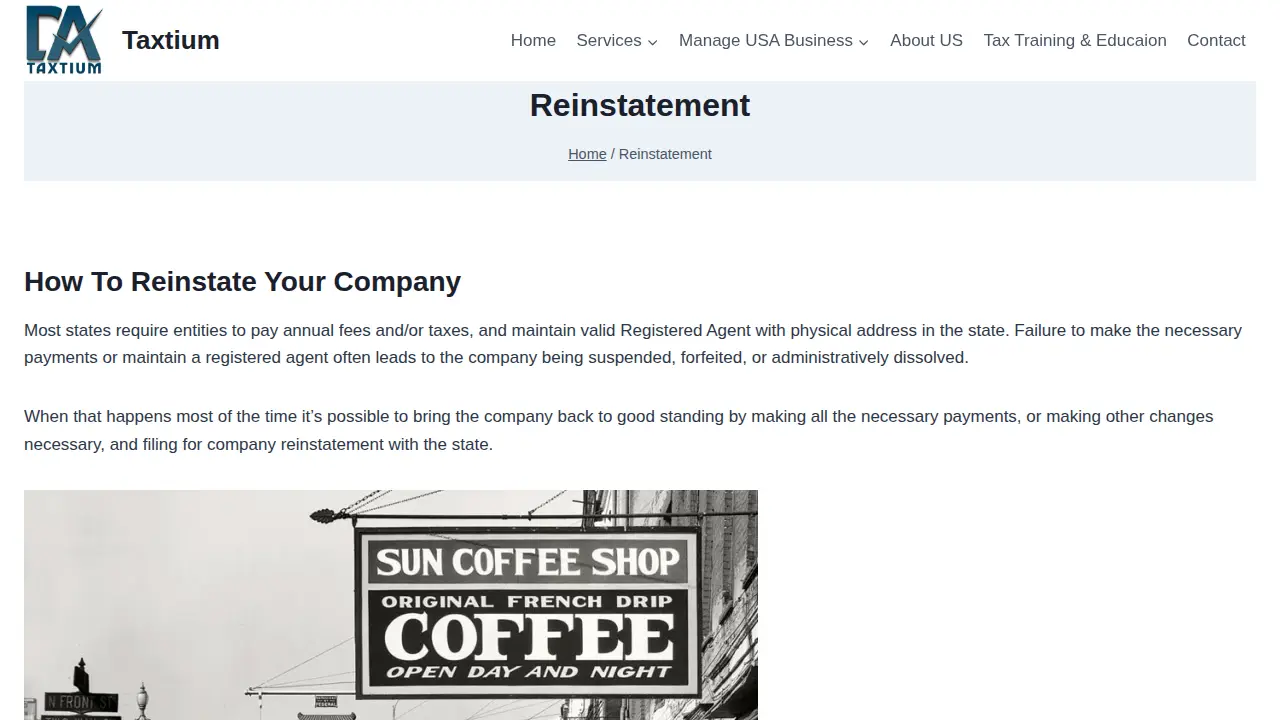
Task: Click the How To Reinstate Your Company heading
Action: [242, 281]
